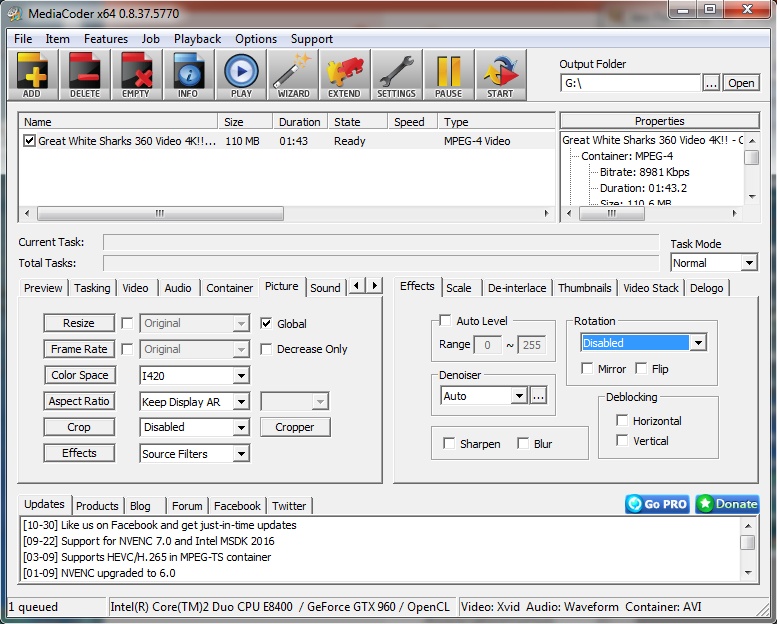Click the Aspect Ratio button
The image size is (777, 624).
click(x=79, y=401)
